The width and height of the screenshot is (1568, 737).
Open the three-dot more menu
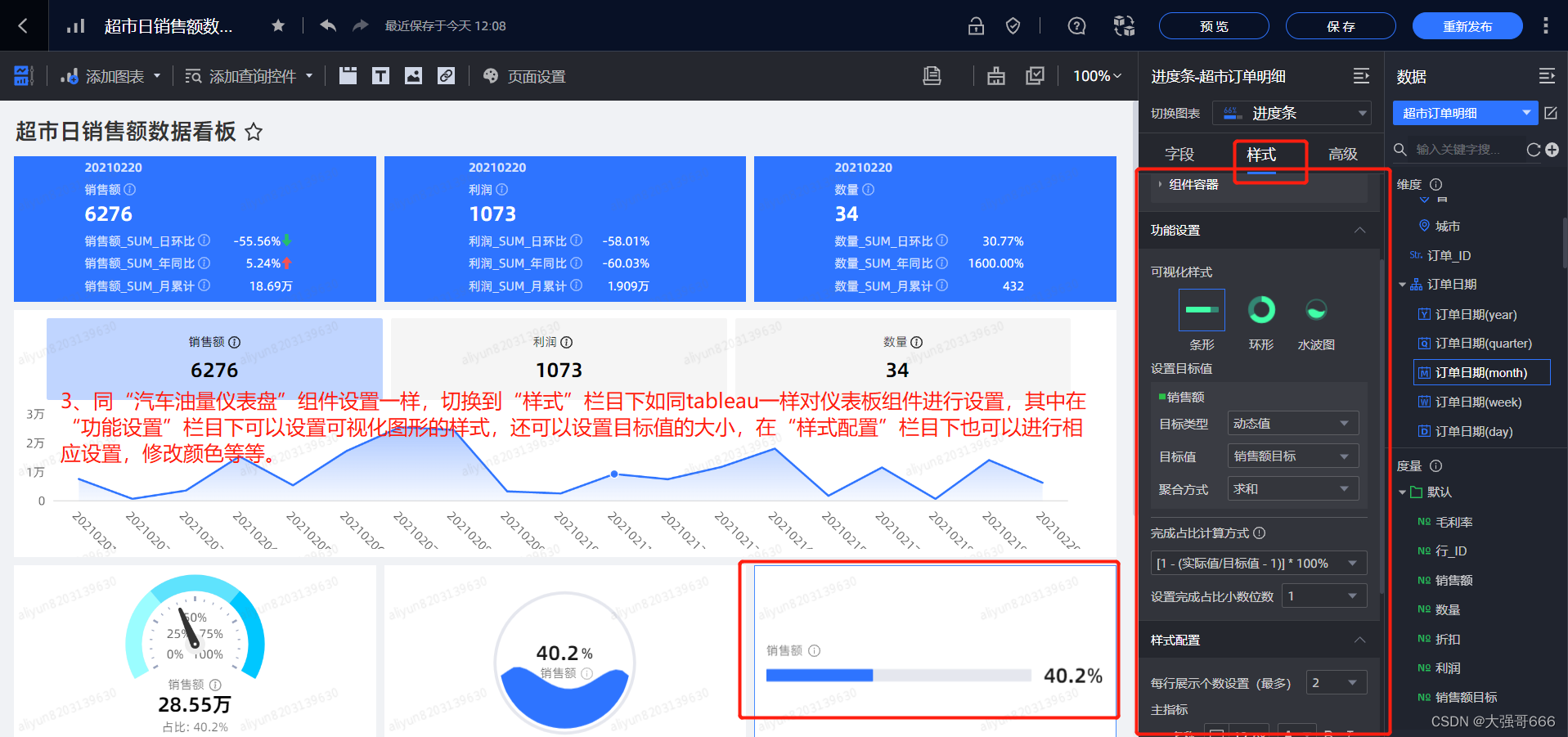[x=1545, y=26]
